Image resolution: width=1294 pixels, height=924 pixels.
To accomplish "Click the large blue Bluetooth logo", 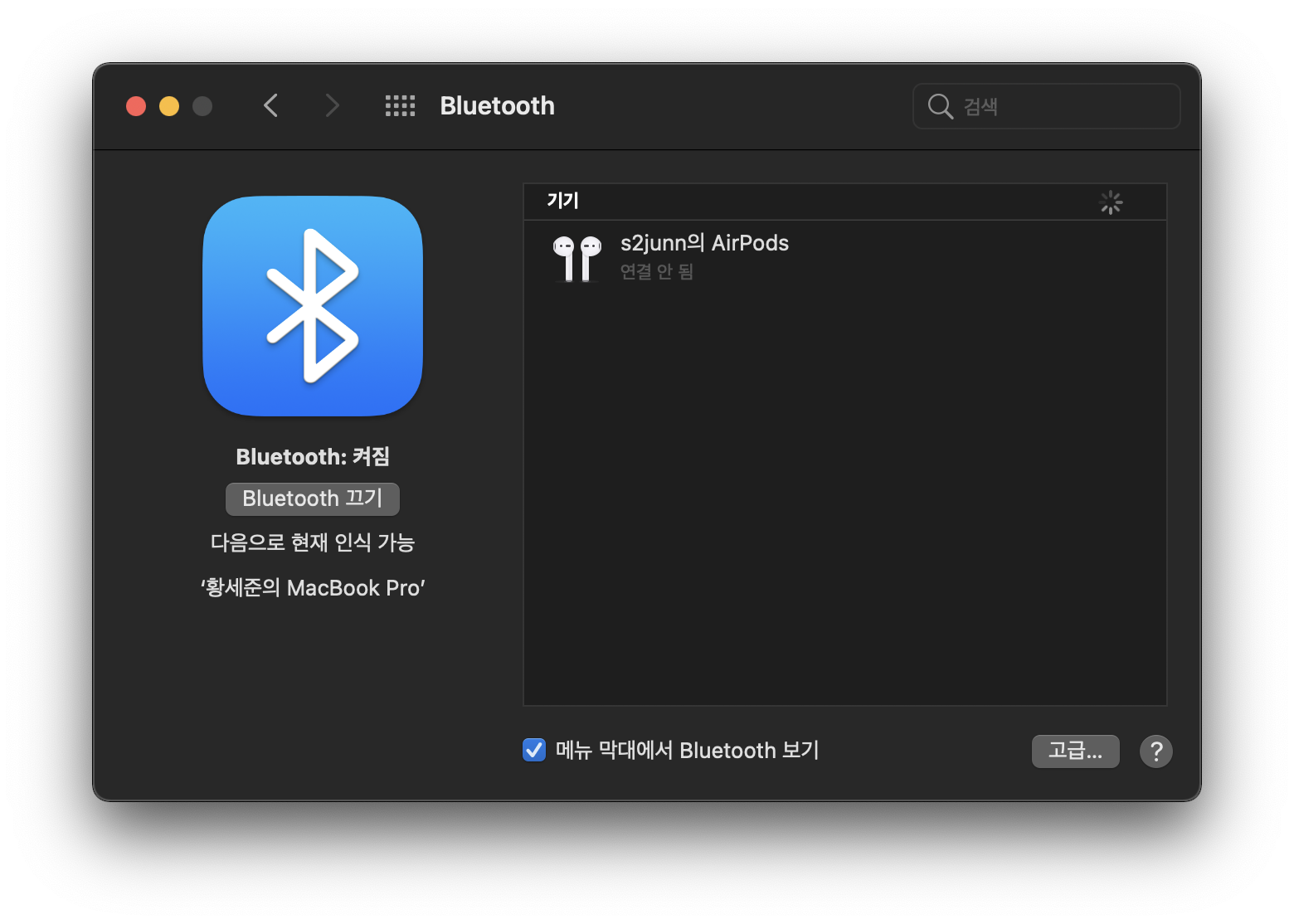I will point(313,306).
